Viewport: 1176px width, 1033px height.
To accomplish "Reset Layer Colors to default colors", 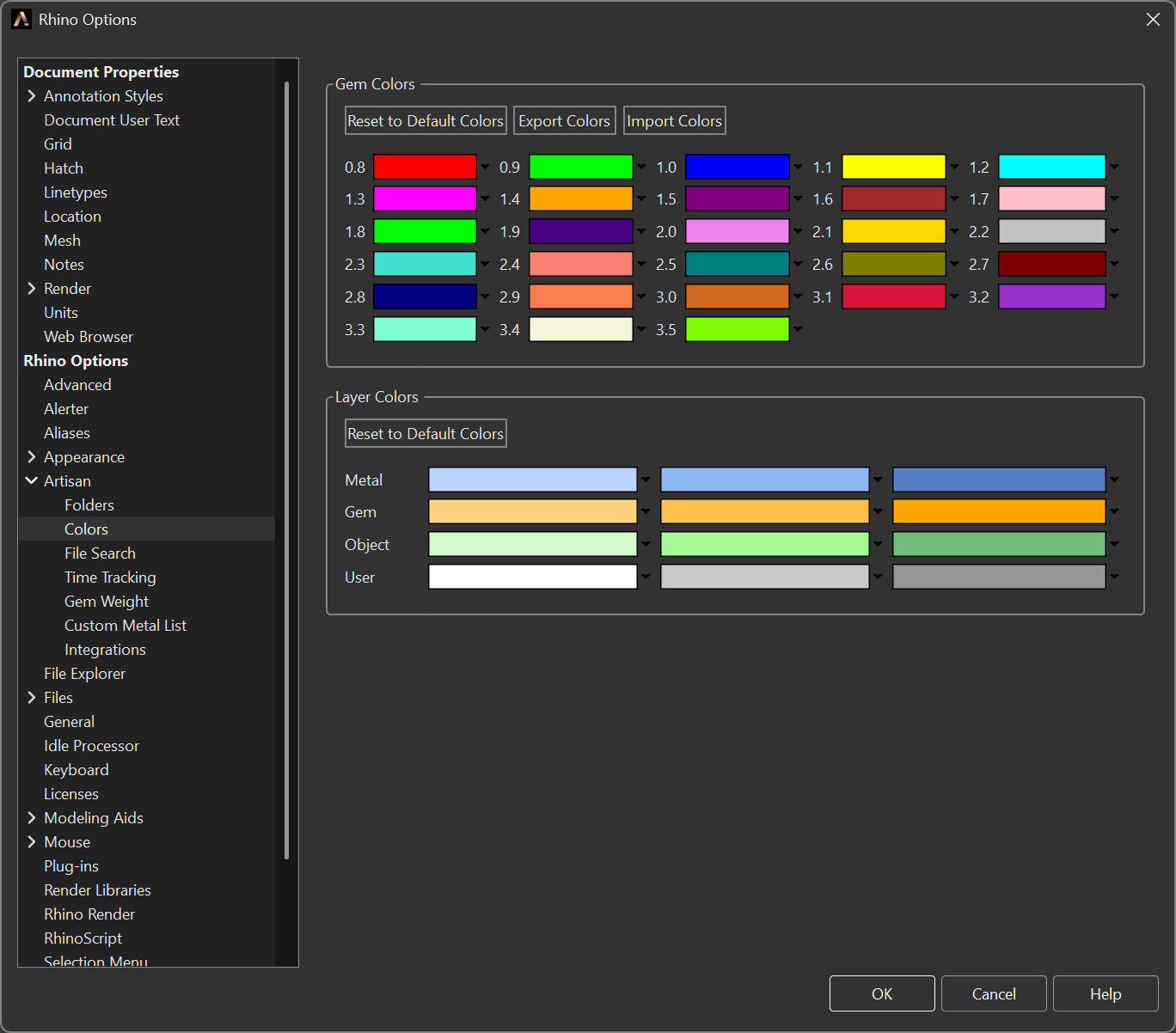I will click(x=426, y=433).
